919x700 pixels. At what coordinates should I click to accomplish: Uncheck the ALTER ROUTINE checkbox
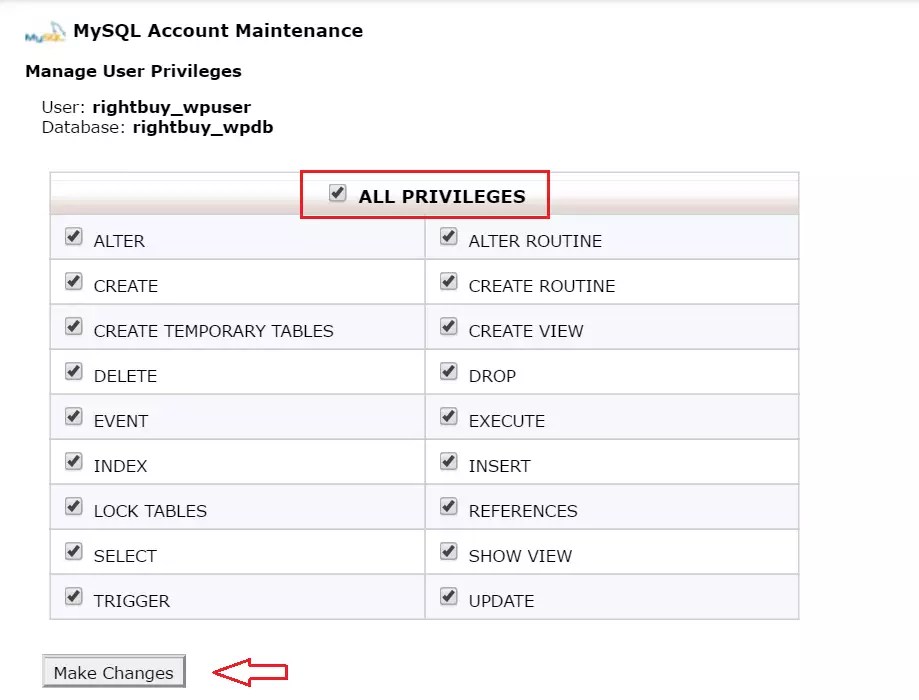click(x=448, y=237)
